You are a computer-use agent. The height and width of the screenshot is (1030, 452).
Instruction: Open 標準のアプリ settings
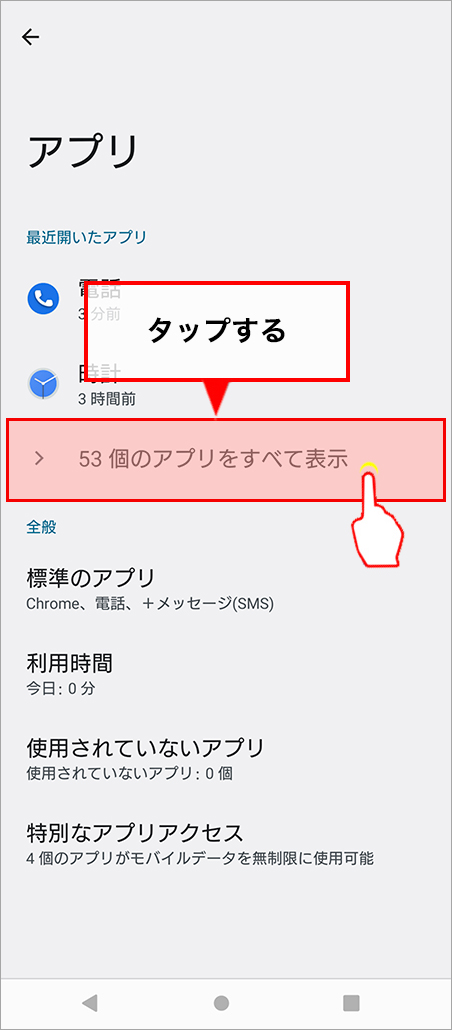coord(226,588)
